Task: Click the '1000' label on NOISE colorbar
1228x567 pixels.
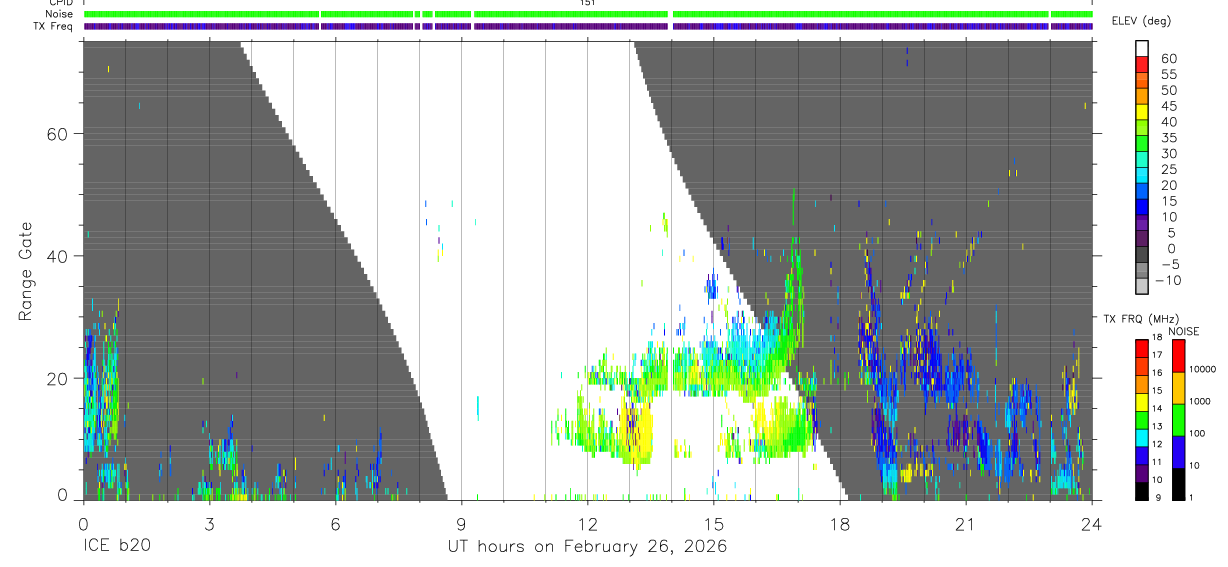Action: [x=1200, y=401]
